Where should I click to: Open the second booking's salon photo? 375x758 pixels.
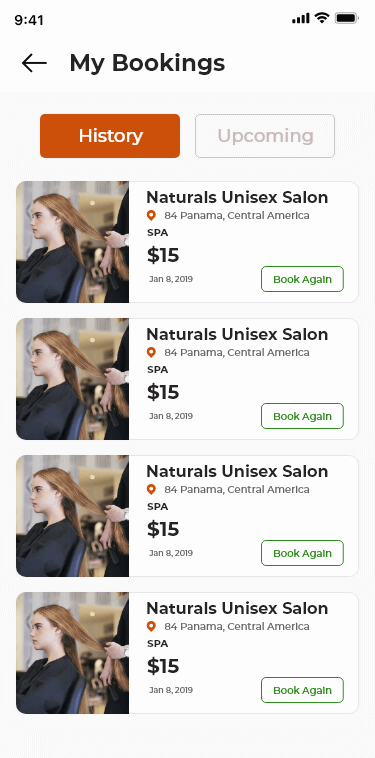(72, 379)
